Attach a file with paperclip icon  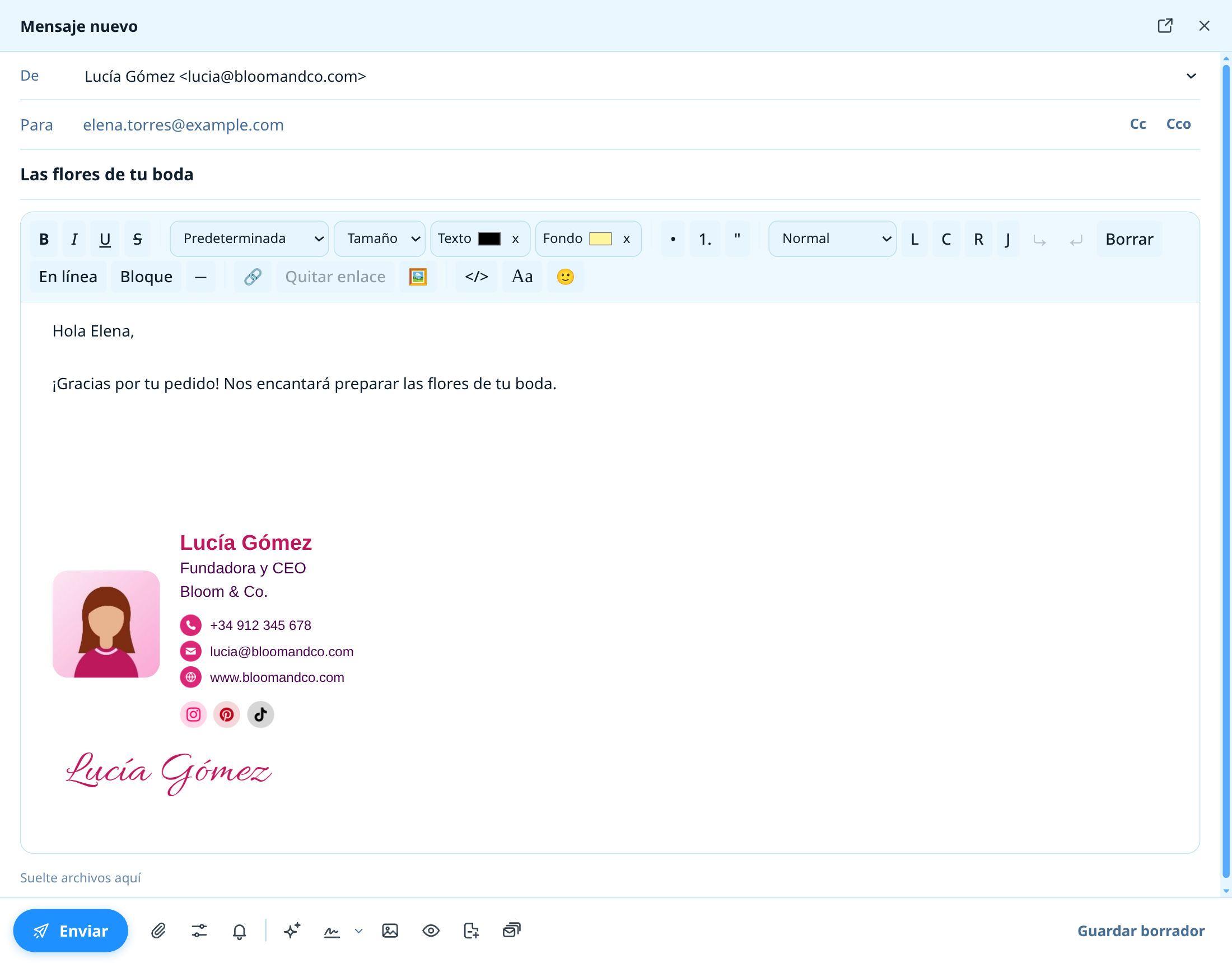click(x=158, y=931)
